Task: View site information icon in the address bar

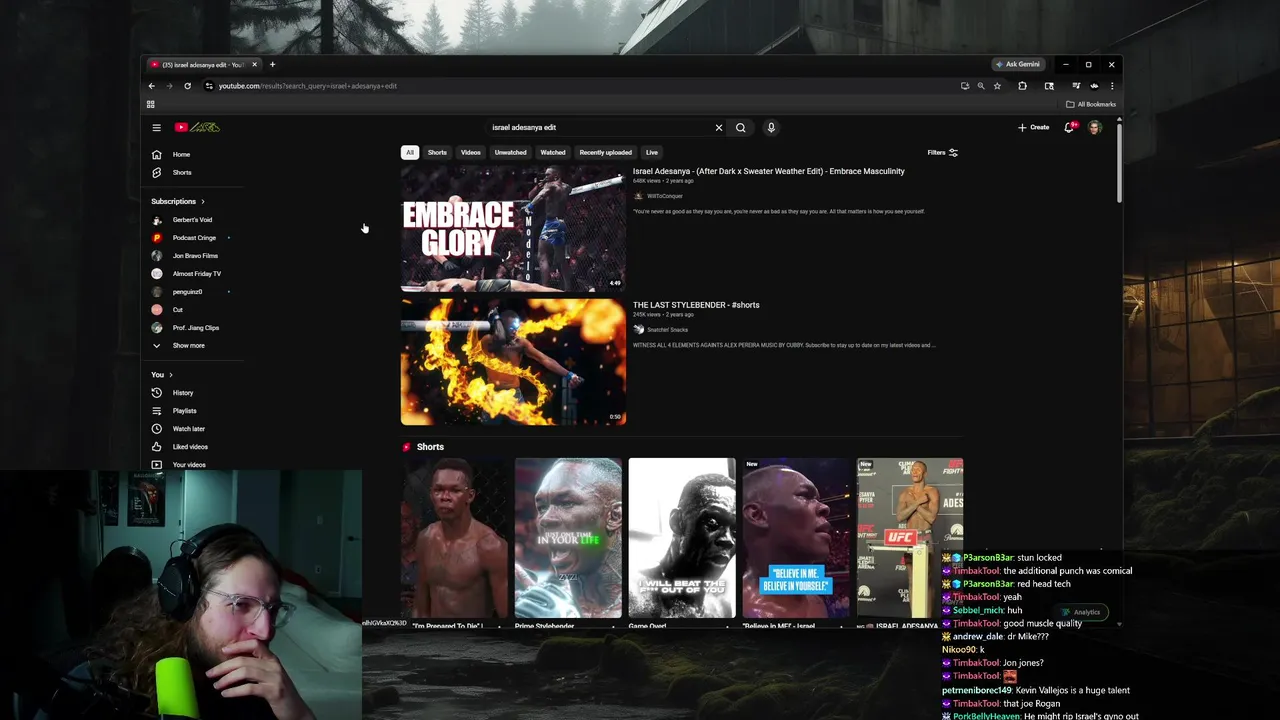Action: click(x=209, y=86)
